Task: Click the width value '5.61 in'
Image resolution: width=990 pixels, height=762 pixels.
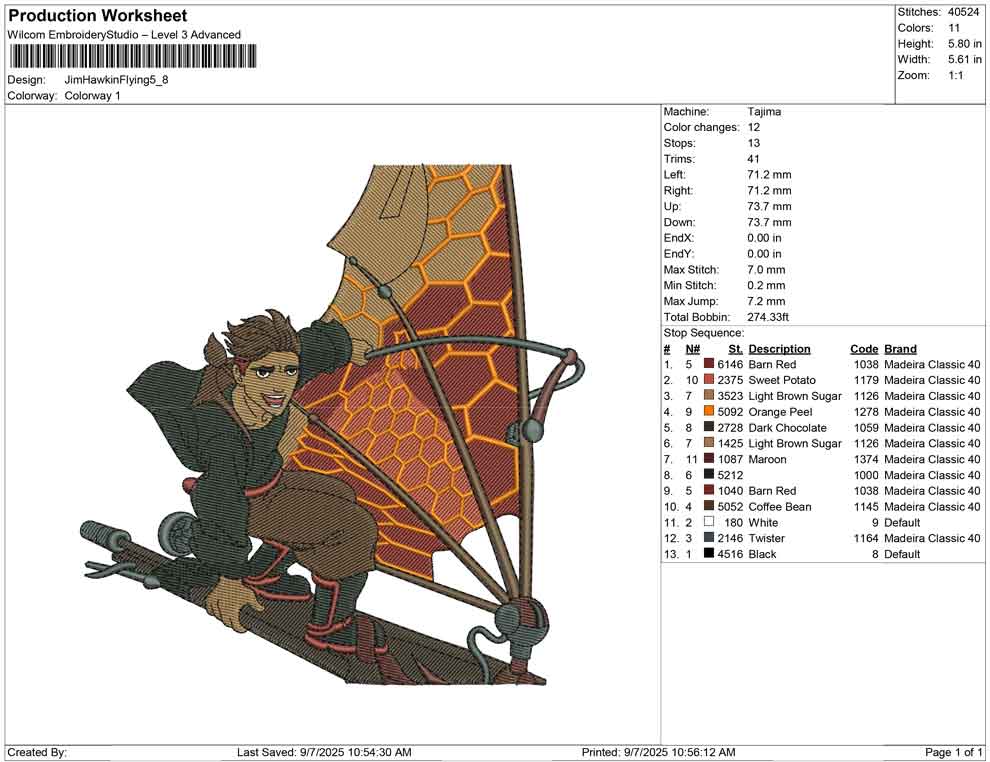Action: 965,59
